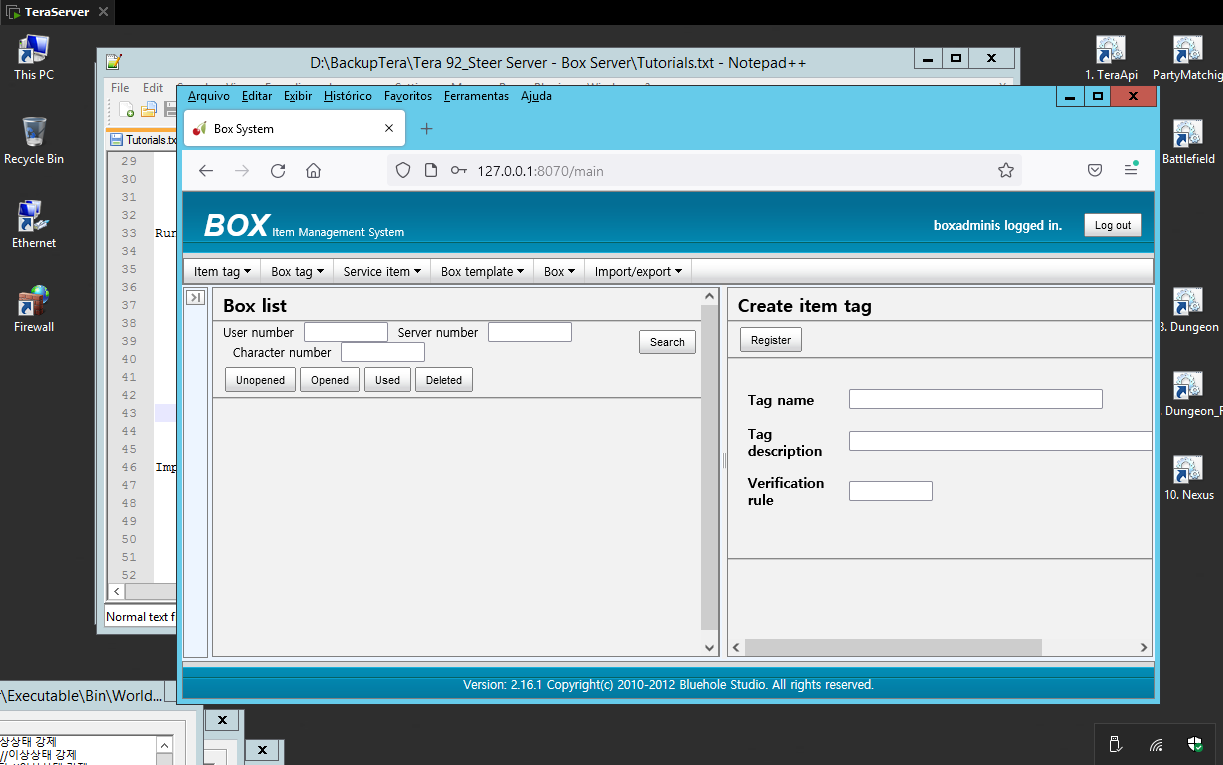Click the Unopened filter button
1223x765 pixels.
point(260,380)
